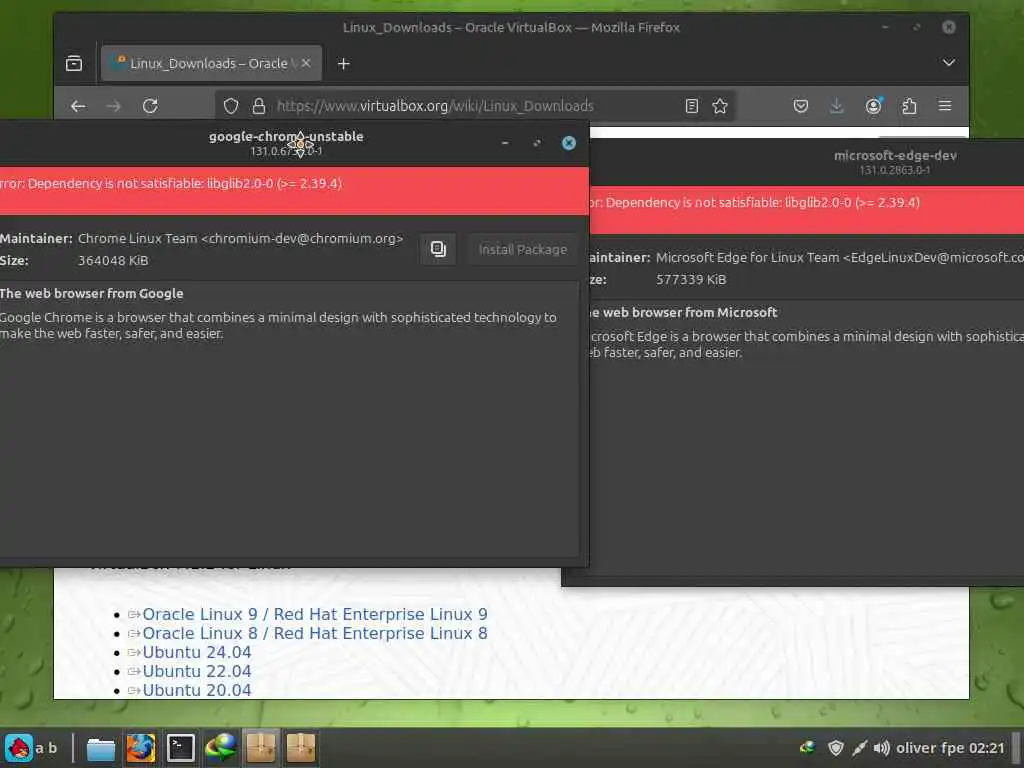Viewport: 1024px width, 768px height.
Task: Click the virtualbox.org URL address field
Action: pyautogui.click(x=473, y=106)
